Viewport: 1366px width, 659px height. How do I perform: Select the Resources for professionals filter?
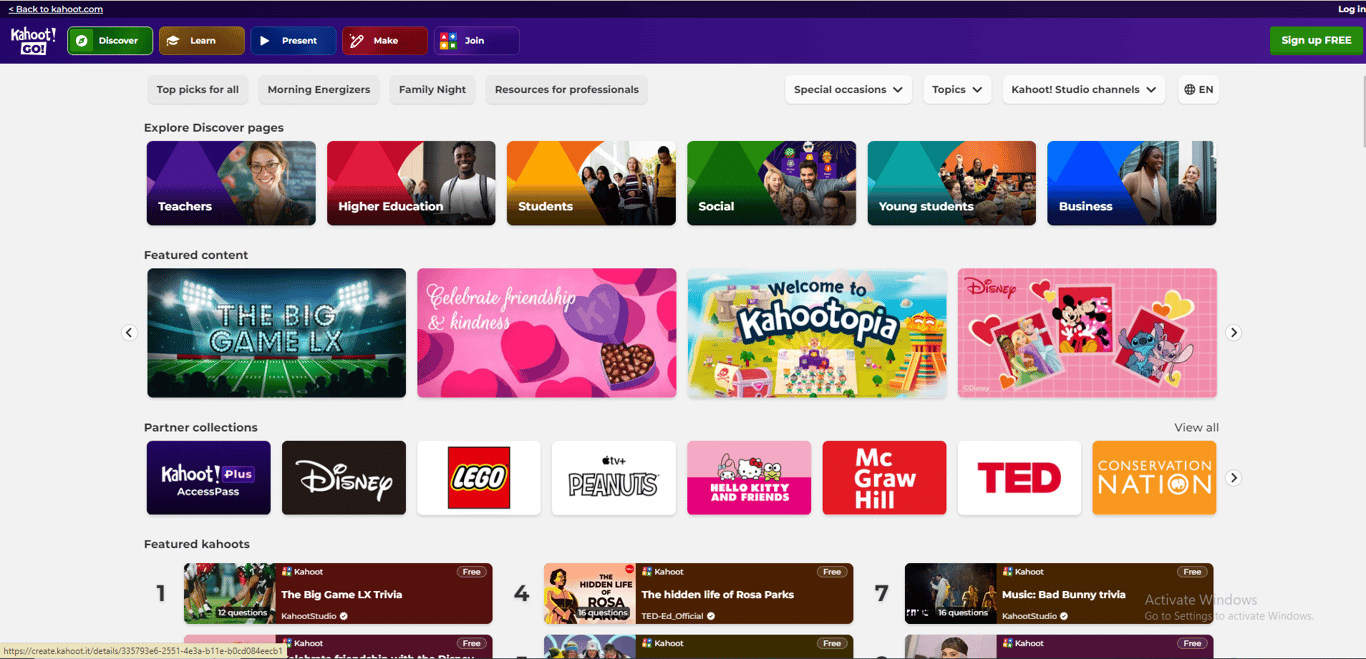click(x=567, y=90)
